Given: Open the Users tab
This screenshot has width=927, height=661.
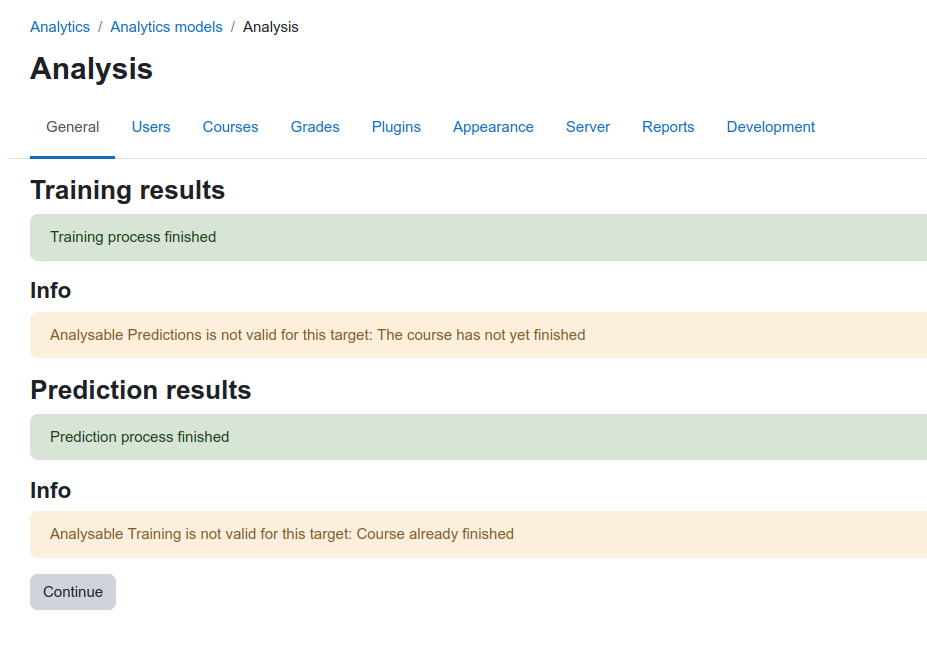Looking at the screenshot, I should pyautogui.click(x=151, y=127).
